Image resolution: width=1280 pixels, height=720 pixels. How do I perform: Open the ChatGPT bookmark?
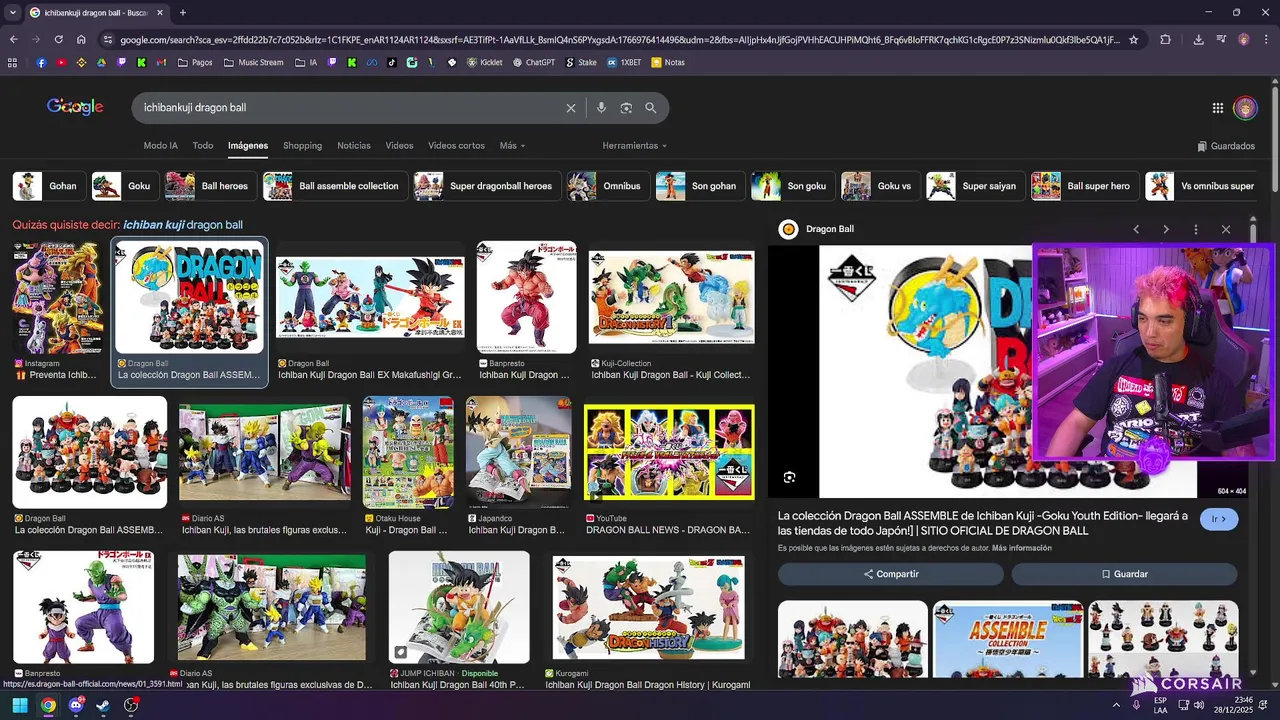pyautogui.click(x=534, y=62)
